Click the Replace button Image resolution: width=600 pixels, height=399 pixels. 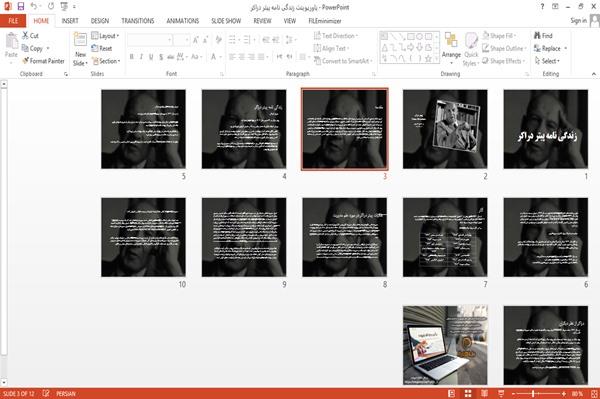tap(548, 48)
